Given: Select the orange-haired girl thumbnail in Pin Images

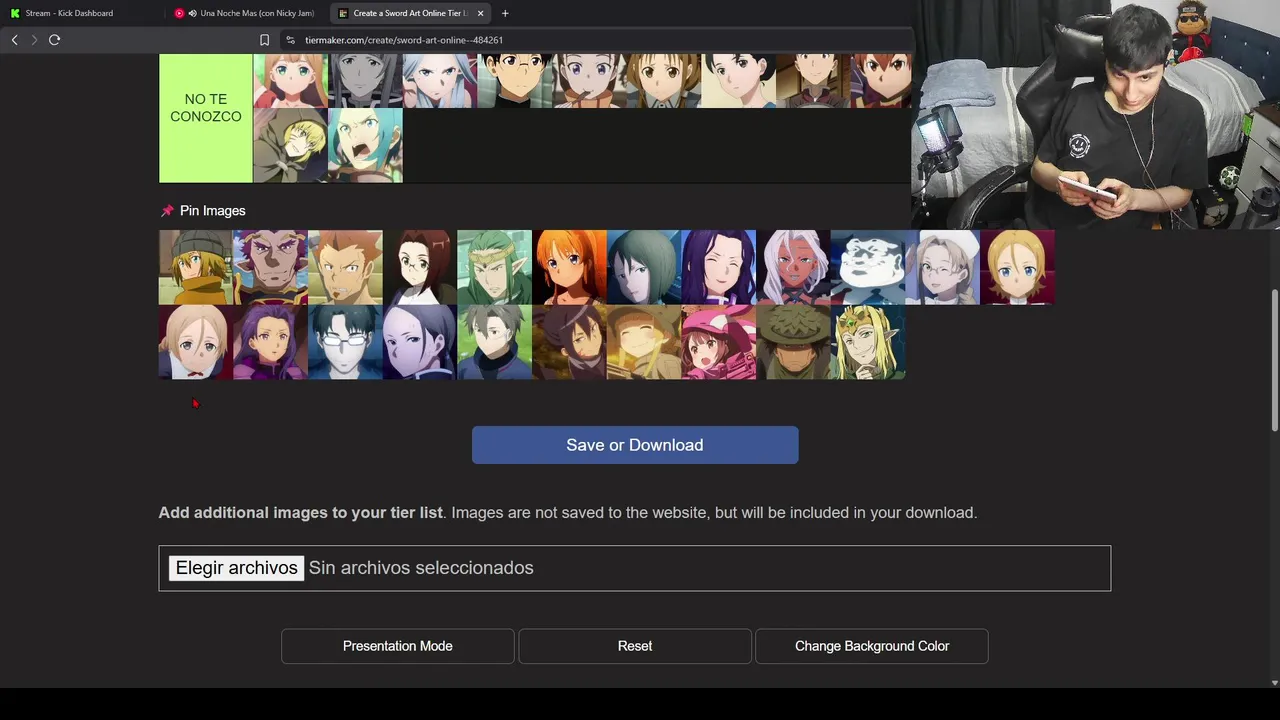Looking at the screenshot, I should [x=569, y=267].
